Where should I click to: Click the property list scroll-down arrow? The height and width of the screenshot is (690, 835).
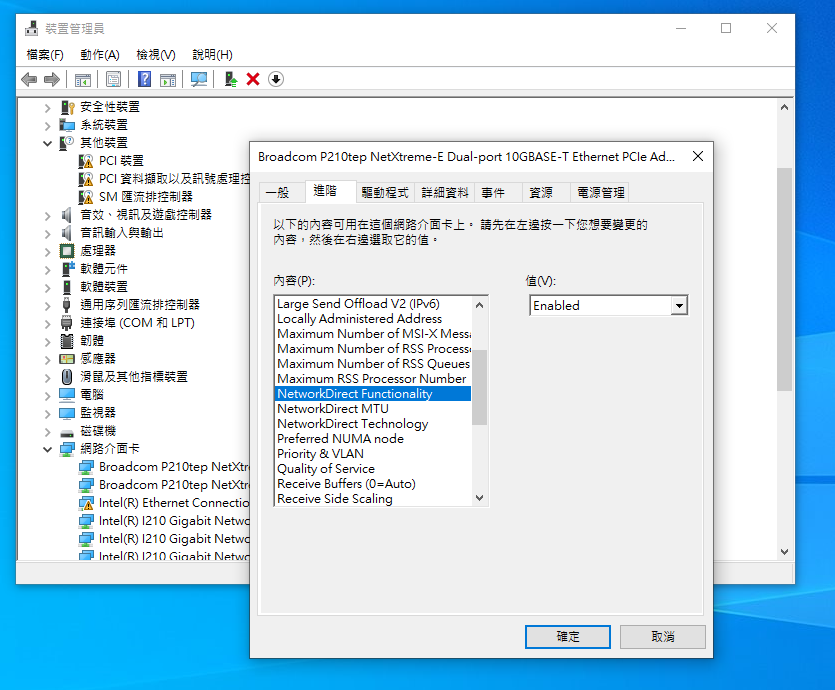coord(479,498)
